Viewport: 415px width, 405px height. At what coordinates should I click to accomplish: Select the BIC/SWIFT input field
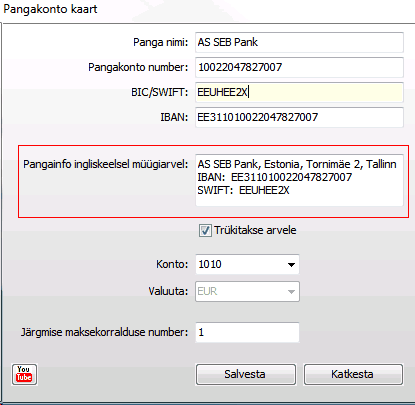click(299, 92)
